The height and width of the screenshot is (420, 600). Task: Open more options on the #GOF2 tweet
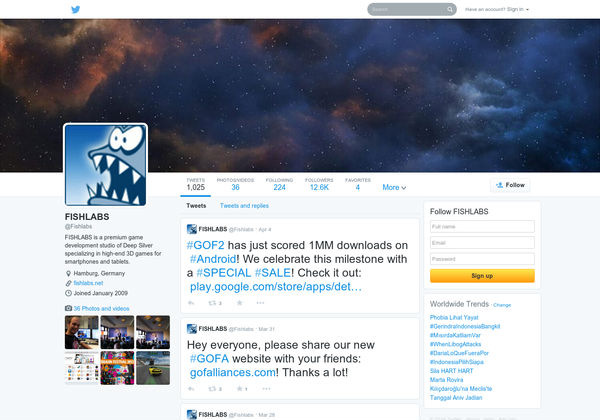(261, 302)
